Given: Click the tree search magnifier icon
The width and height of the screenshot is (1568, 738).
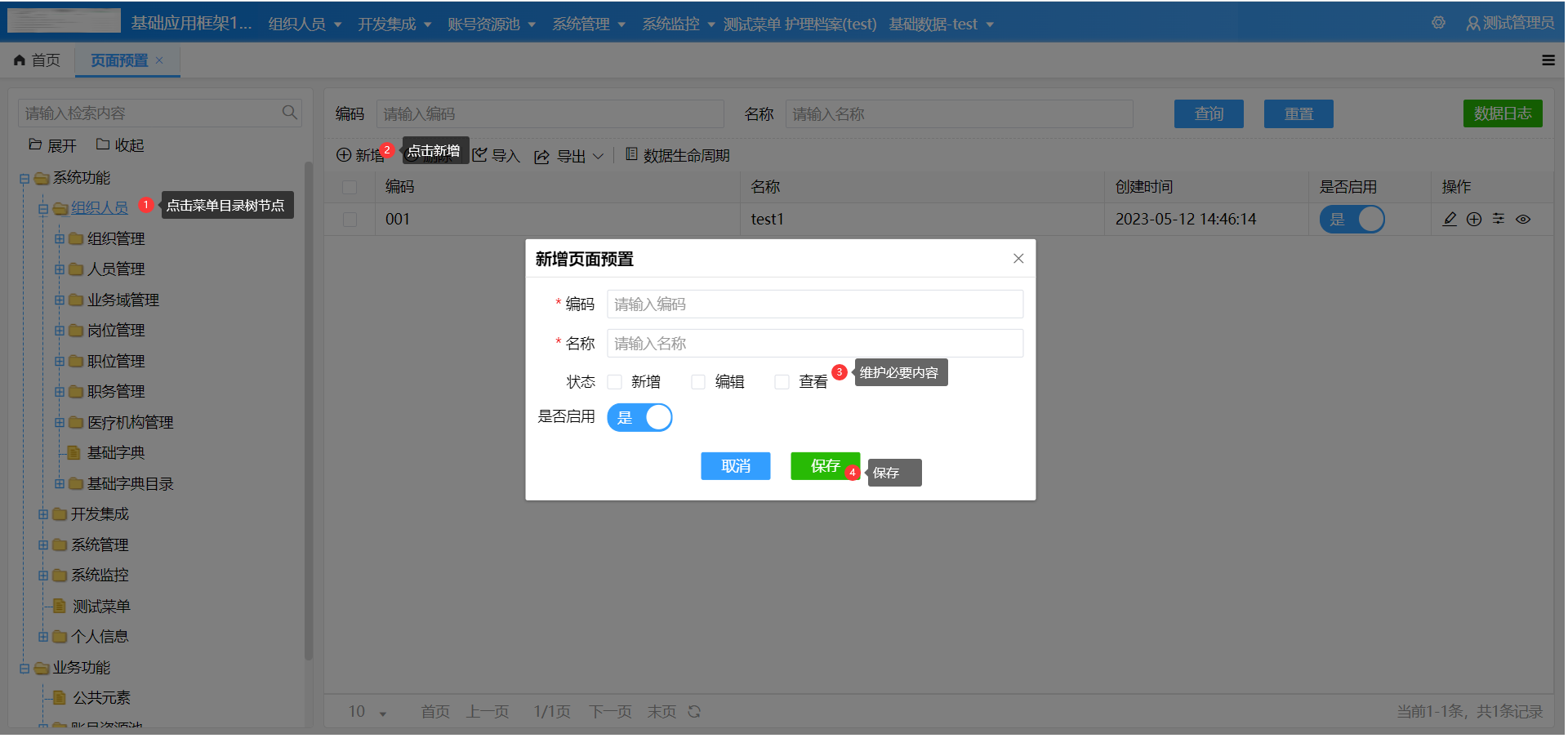Looking at the screenshot, I should 289,112.
